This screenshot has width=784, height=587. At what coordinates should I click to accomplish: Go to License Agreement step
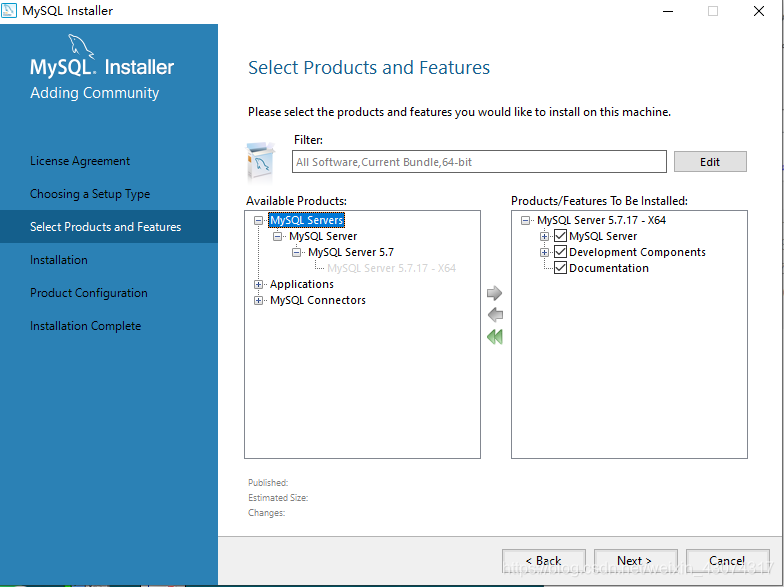(x=80, y=161)
